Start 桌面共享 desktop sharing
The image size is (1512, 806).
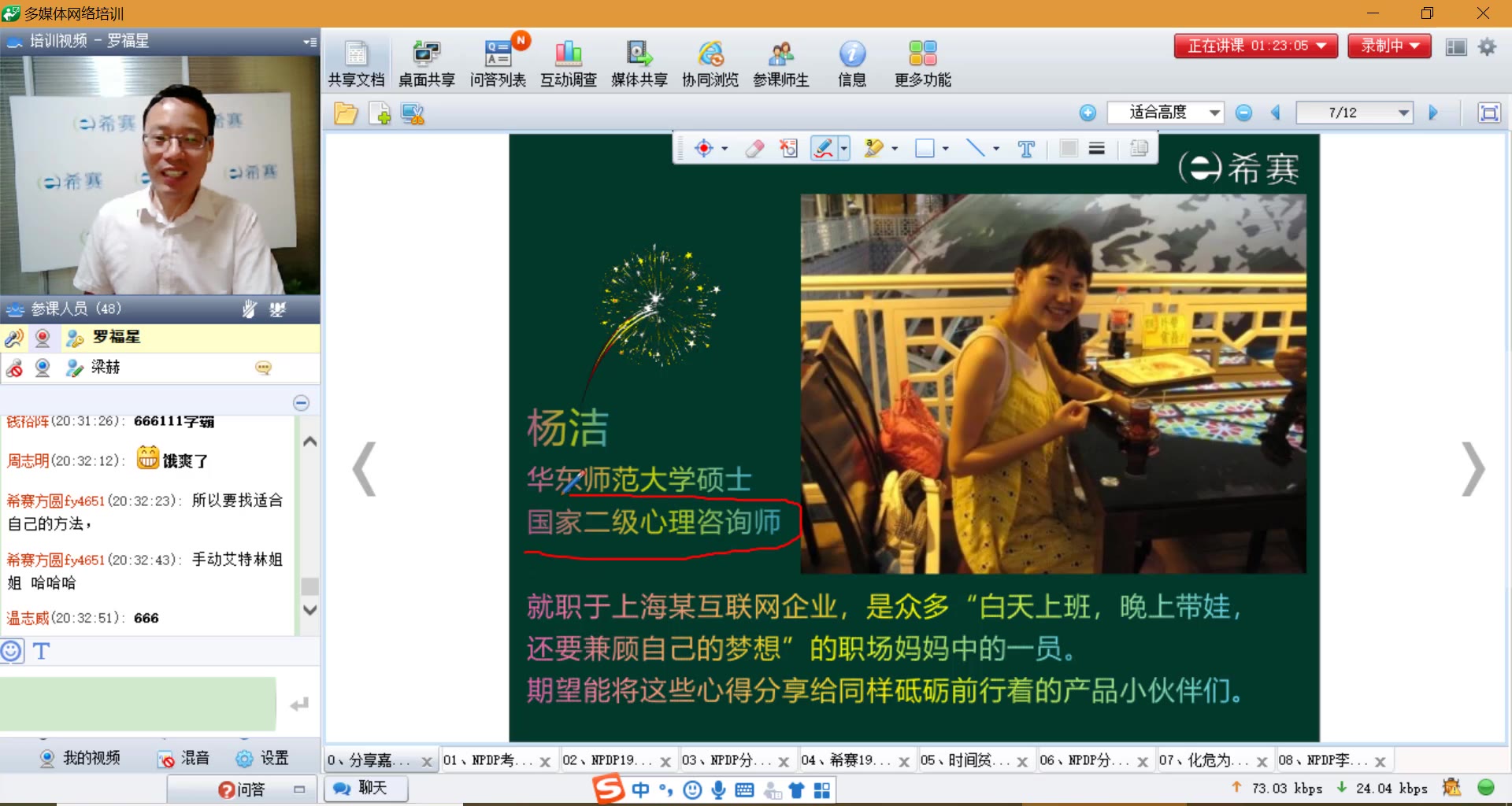pyautogui.click(x=427, y=63)
